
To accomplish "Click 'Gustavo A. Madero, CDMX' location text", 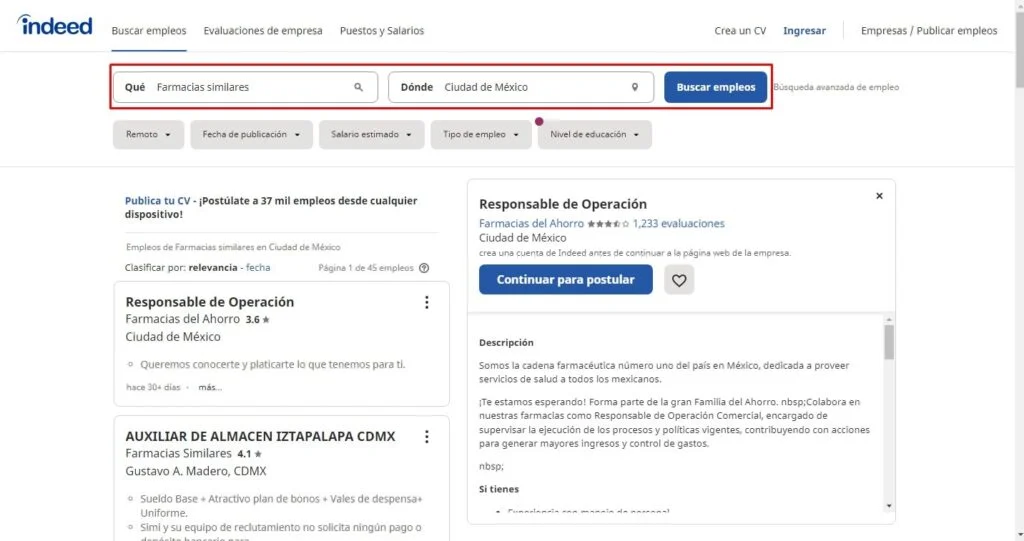I will [x=196, y=471].
